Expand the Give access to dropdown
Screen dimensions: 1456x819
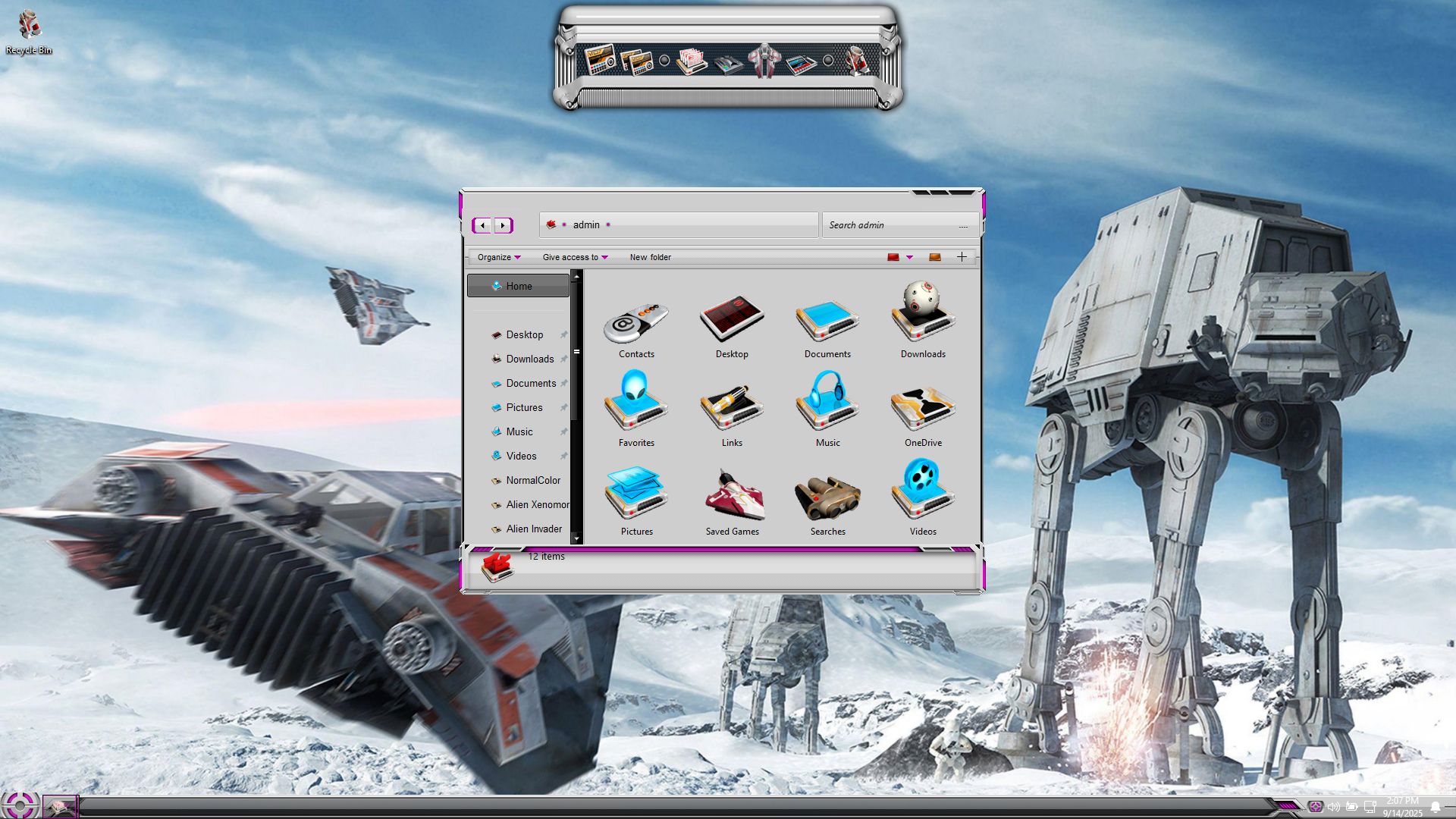575,257
